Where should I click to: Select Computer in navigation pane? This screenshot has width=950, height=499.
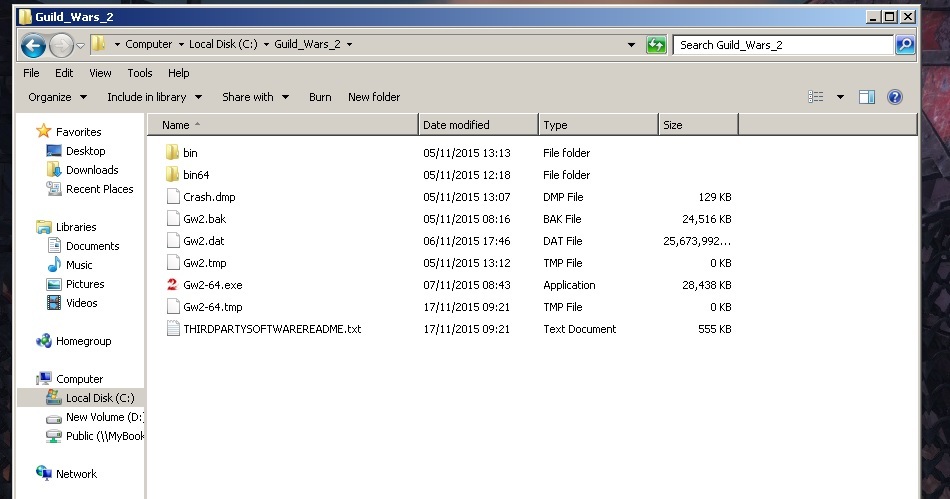tap(79, 379)
